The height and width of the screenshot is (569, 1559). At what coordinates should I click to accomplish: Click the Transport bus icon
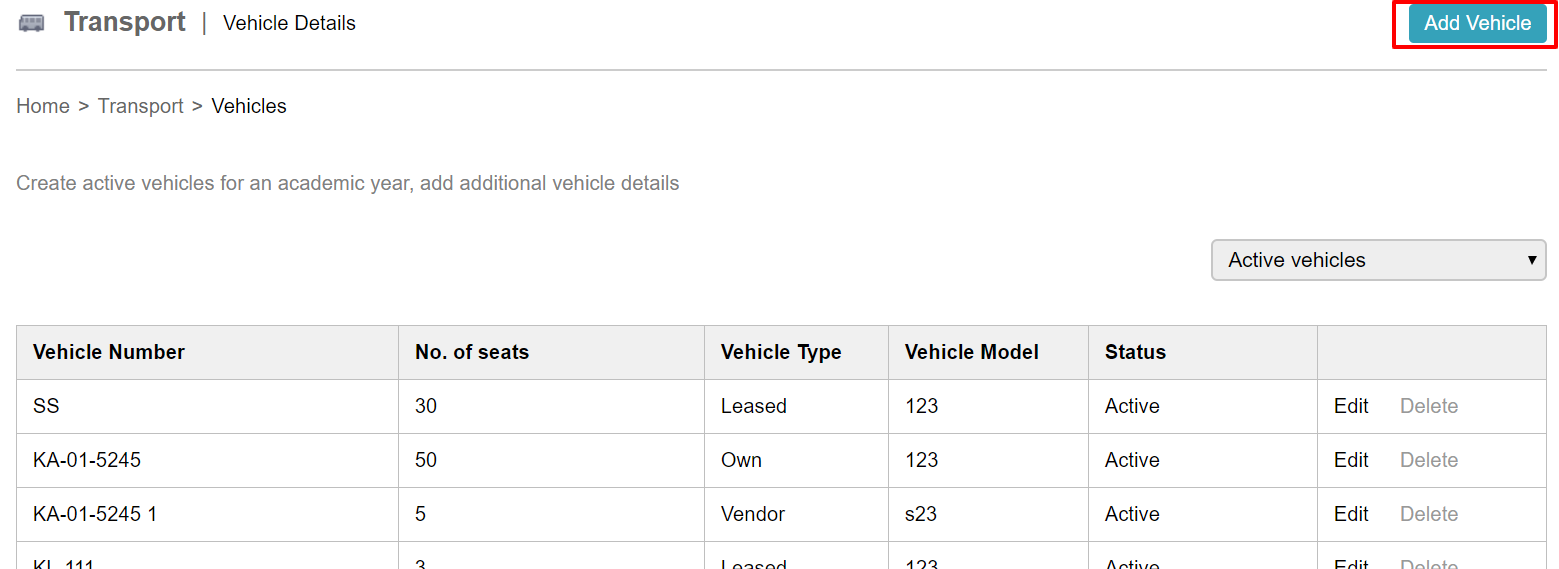point(32,23)
